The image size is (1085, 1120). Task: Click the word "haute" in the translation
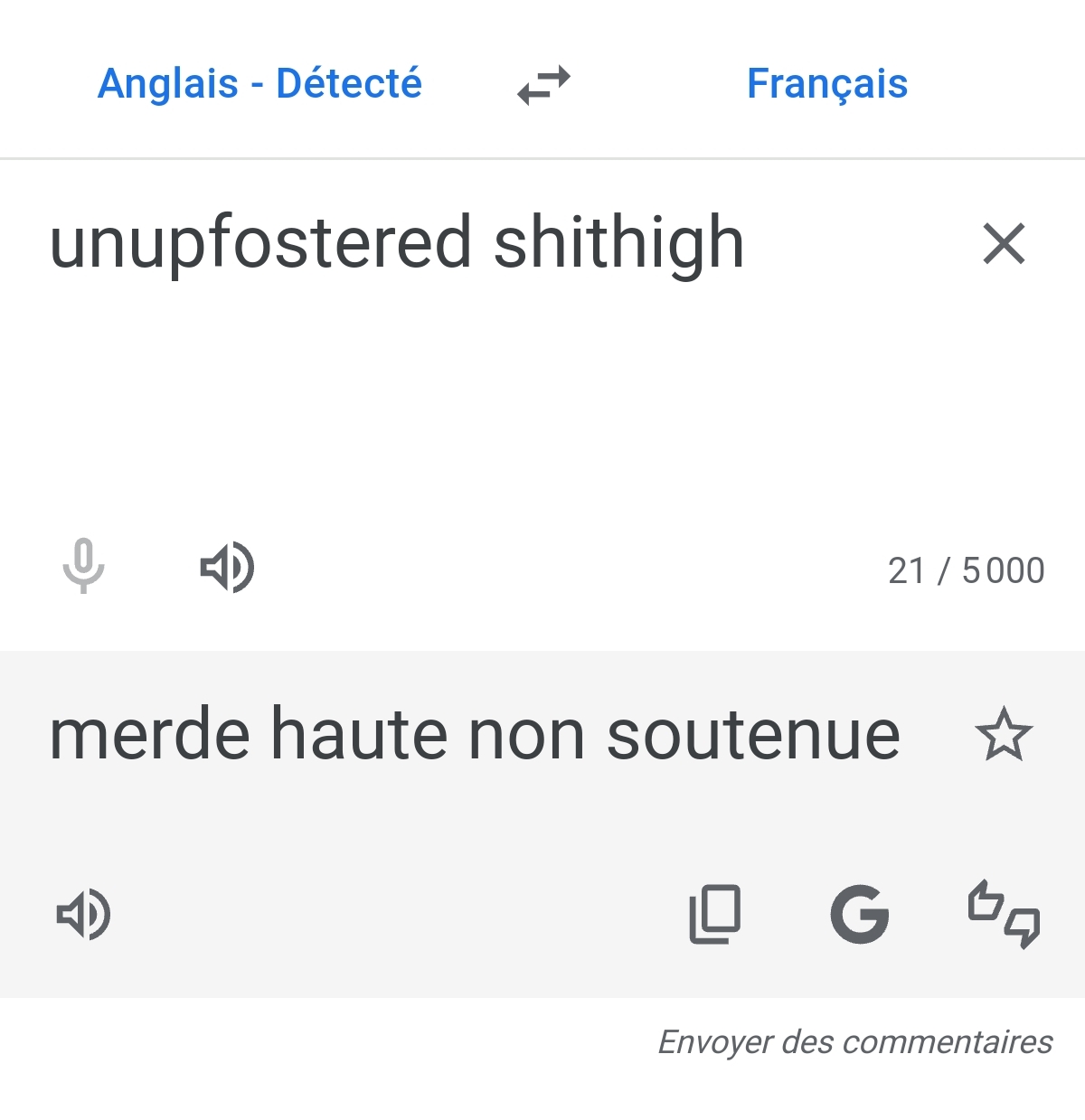coord(359,735)
